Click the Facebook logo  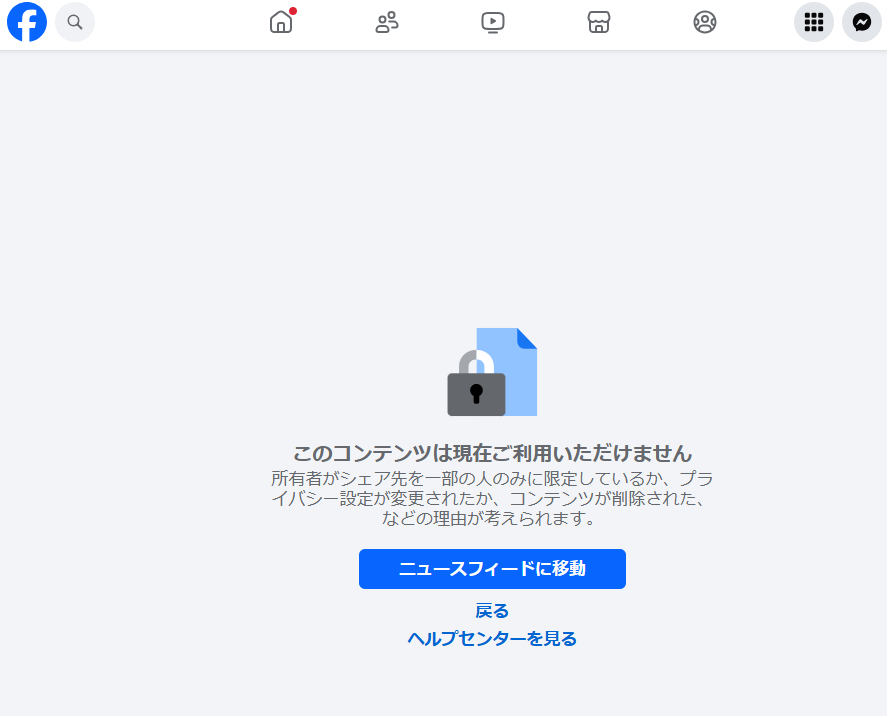click(x=27, y=22)
